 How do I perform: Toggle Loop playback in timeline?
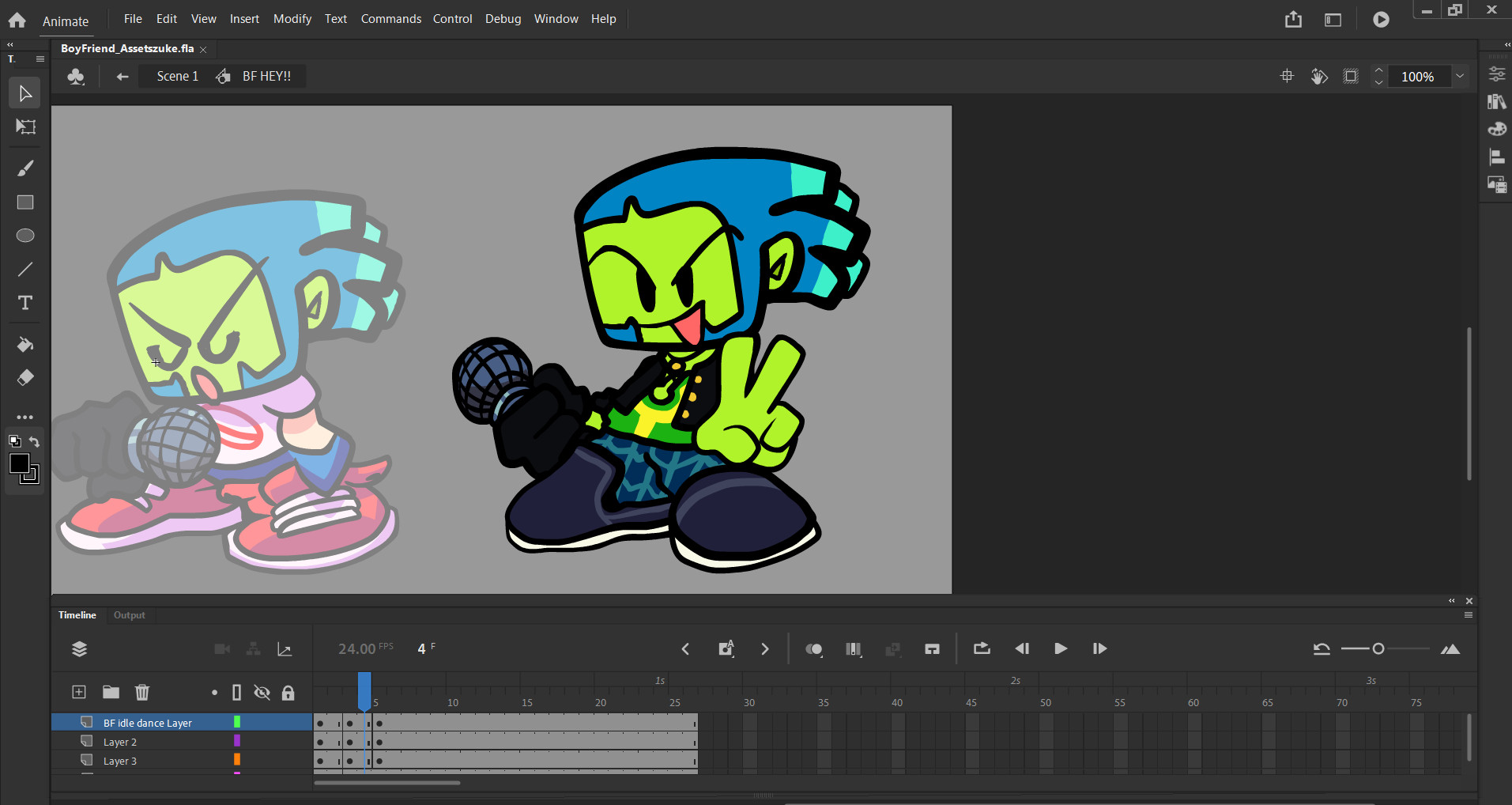pos(982,648)
